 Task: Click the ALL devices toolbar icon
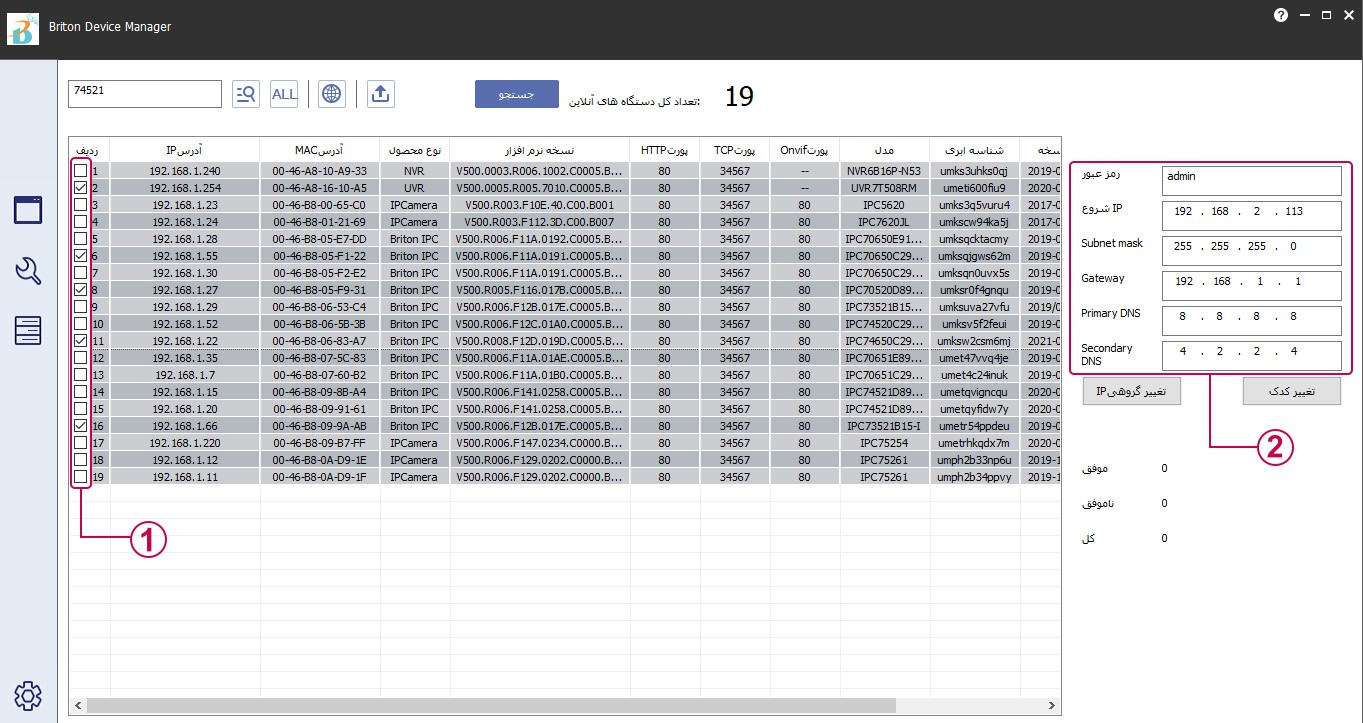pyautogui.click(x=284, y=94)
